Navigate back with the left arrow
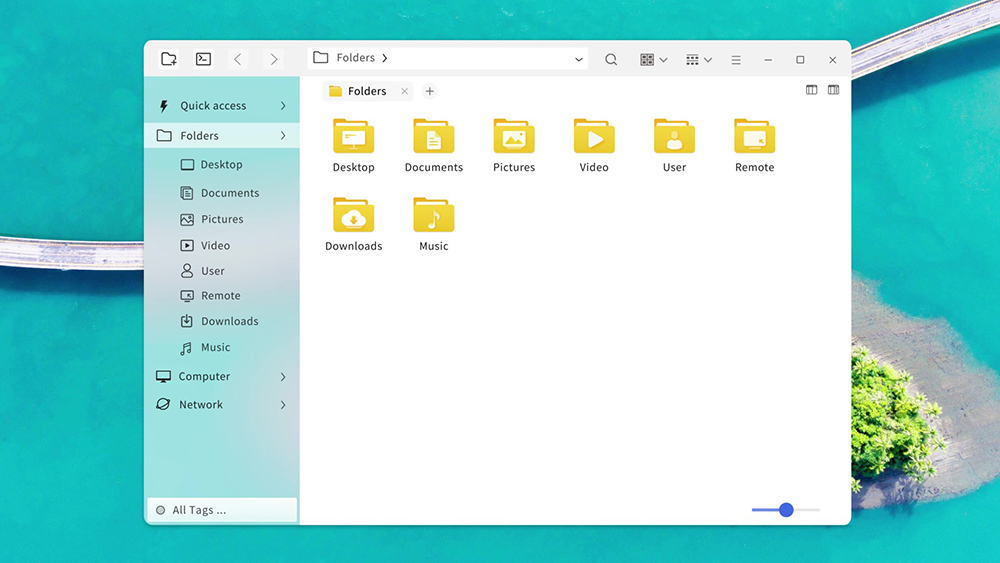Viewport: 1000px width, 563px height. click(x=238, y=60)
